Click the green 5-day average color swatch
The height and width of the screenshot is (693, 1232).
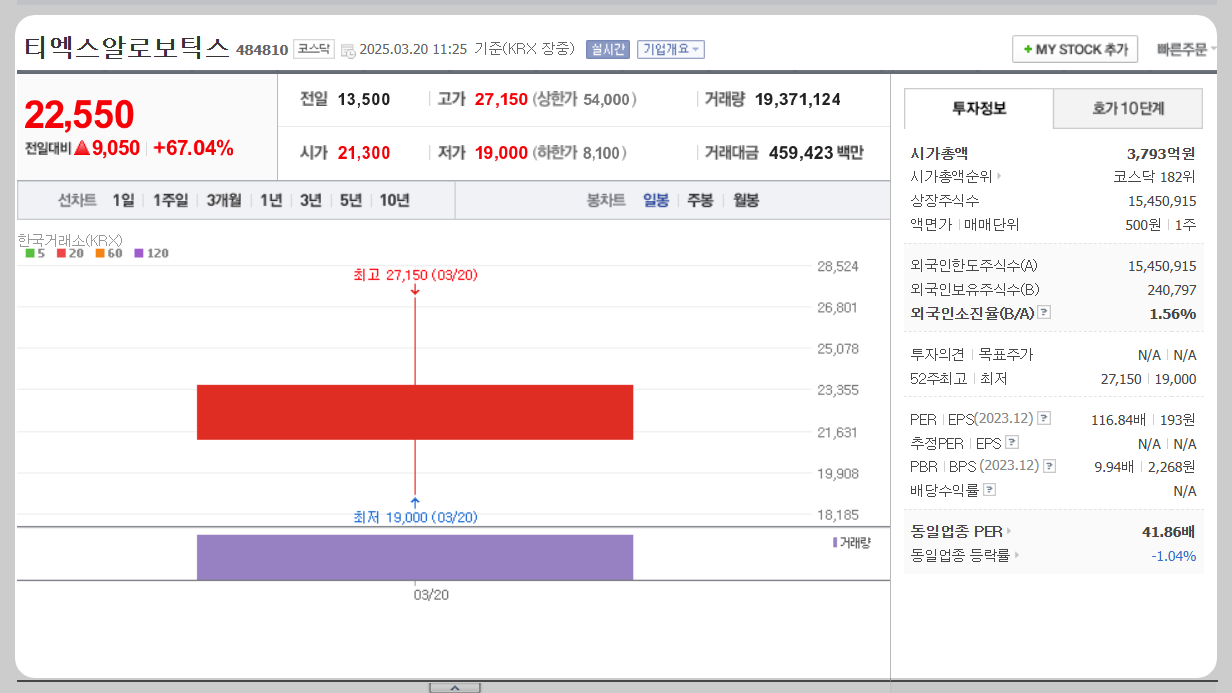tap(30, 253)
